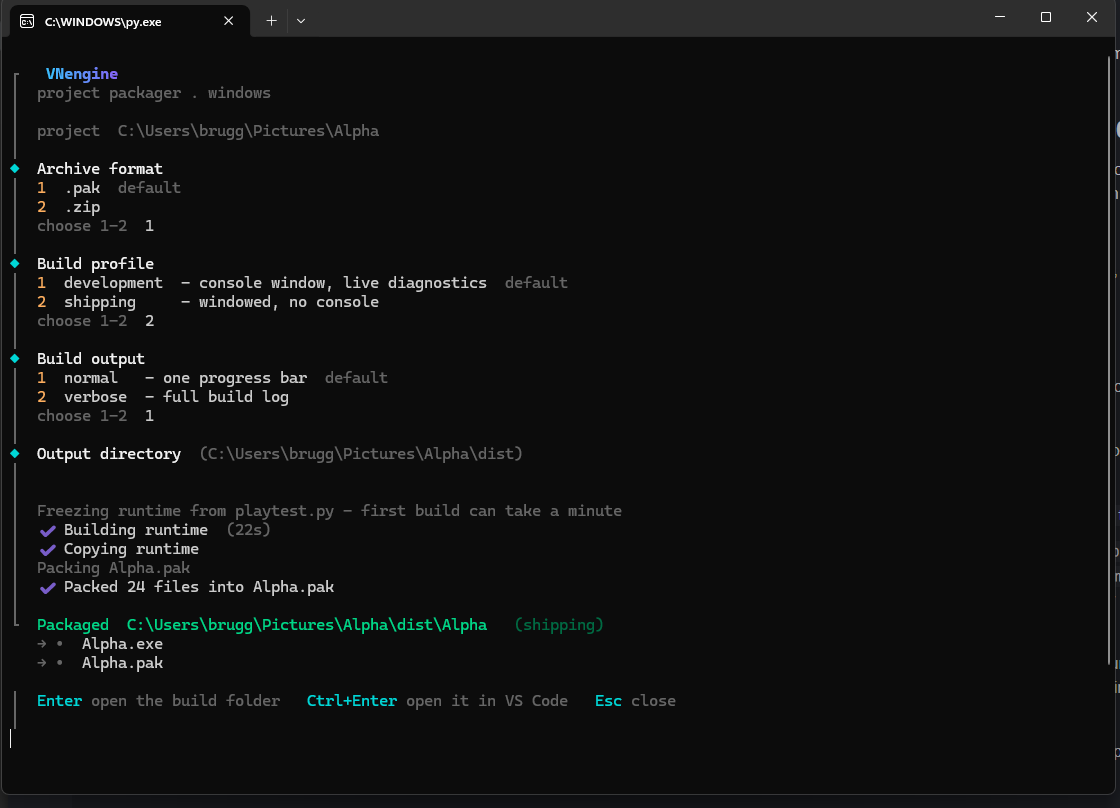
Task: Select the C:\WINDOWS\py.exe tab
Action: click(129, 21)
